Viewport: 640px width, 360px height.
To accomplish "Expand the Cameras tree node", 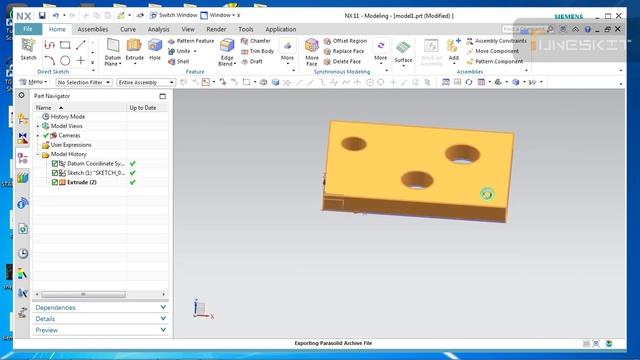I will (38, 136).
